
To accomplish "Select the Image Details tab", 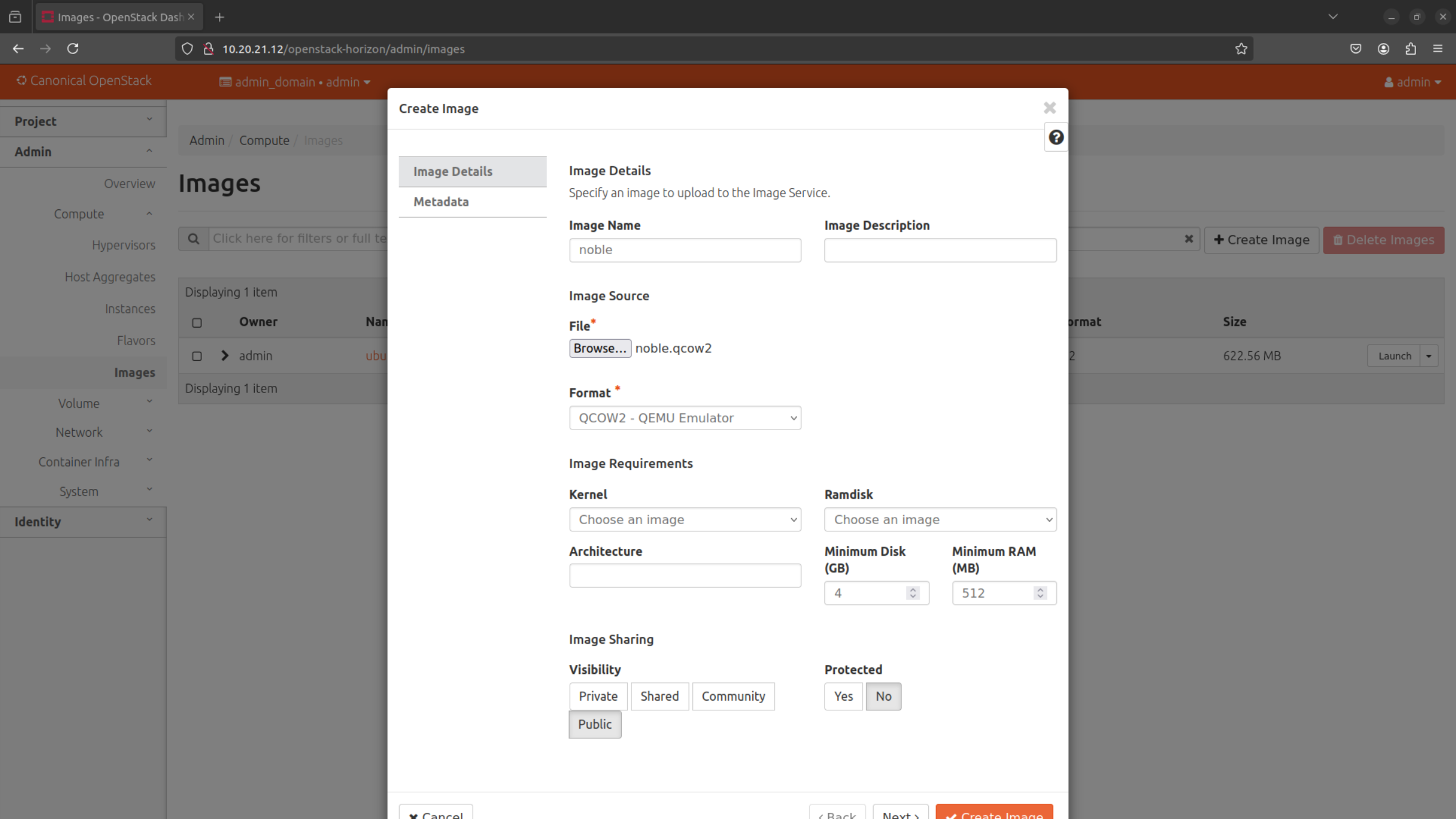I will [473, 172].
